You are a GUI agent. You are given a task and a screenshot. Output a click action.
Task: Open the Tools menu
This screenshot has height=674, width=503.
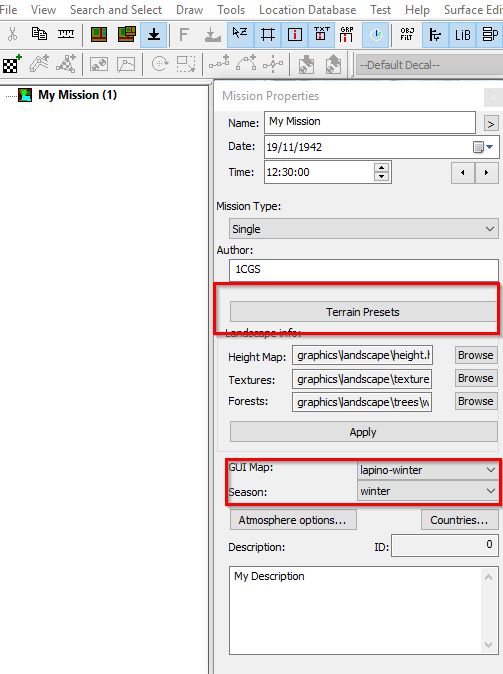pyautogui.click(x=231, y=9)
